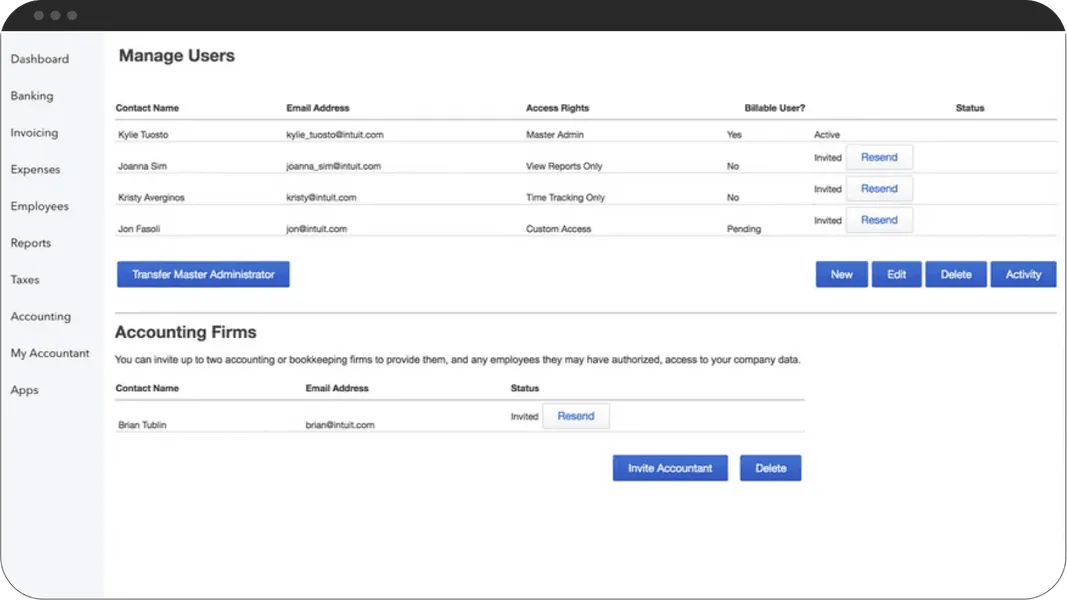
Task: Click Invite Accountant
Action: click(x=669, y=467)
